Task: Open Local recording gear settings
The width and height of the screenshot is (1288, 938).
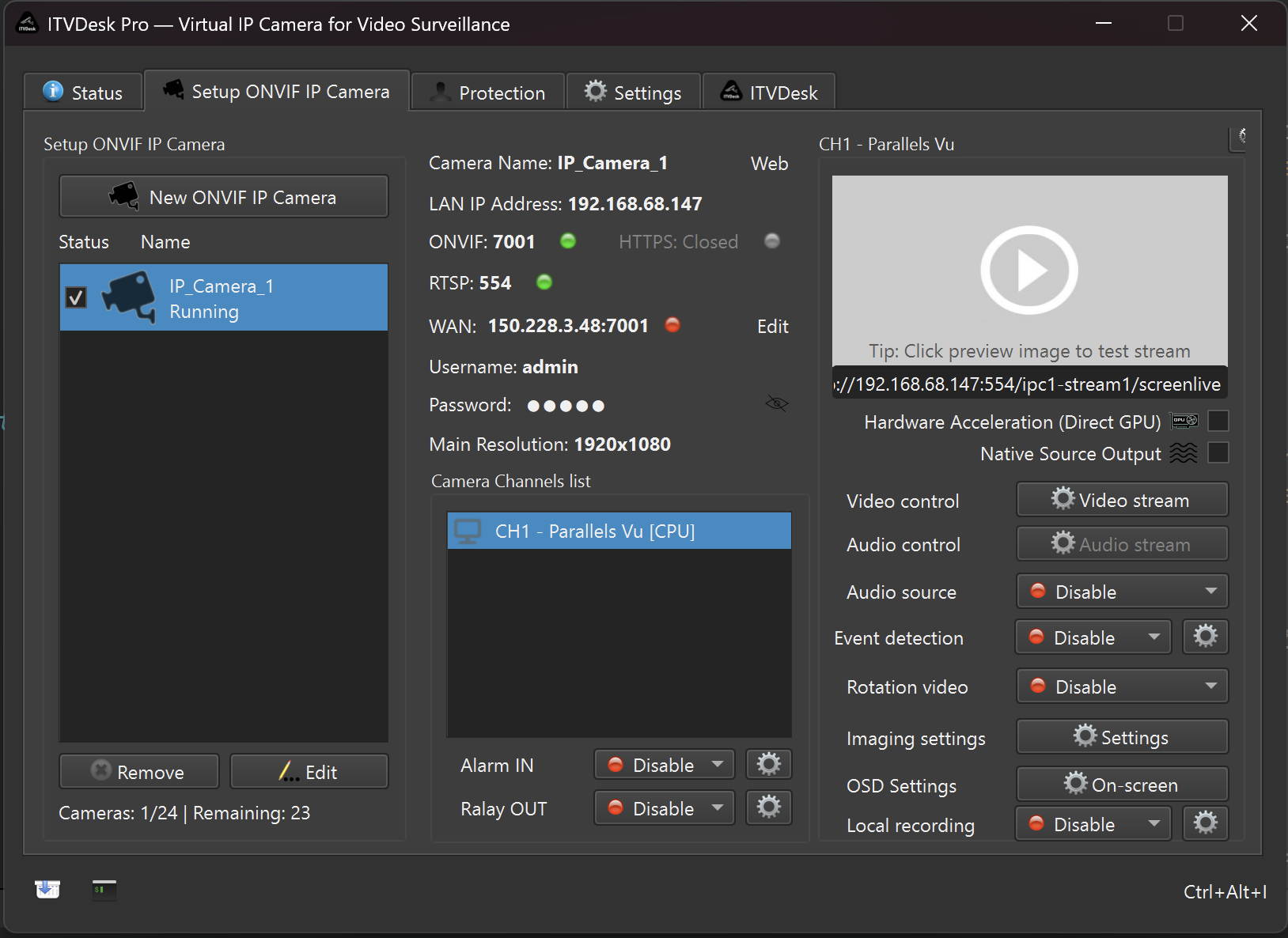Action: tap(1206, 823)
